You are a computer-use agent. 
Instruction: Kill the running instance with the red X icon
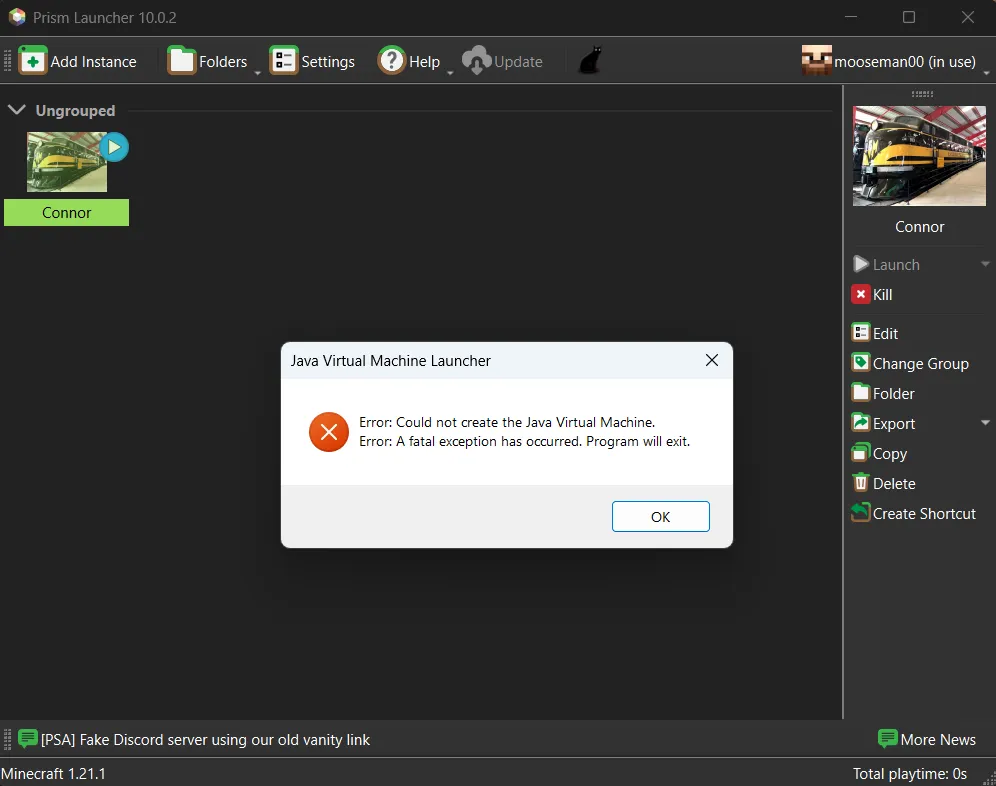click(x=861, y=294)
